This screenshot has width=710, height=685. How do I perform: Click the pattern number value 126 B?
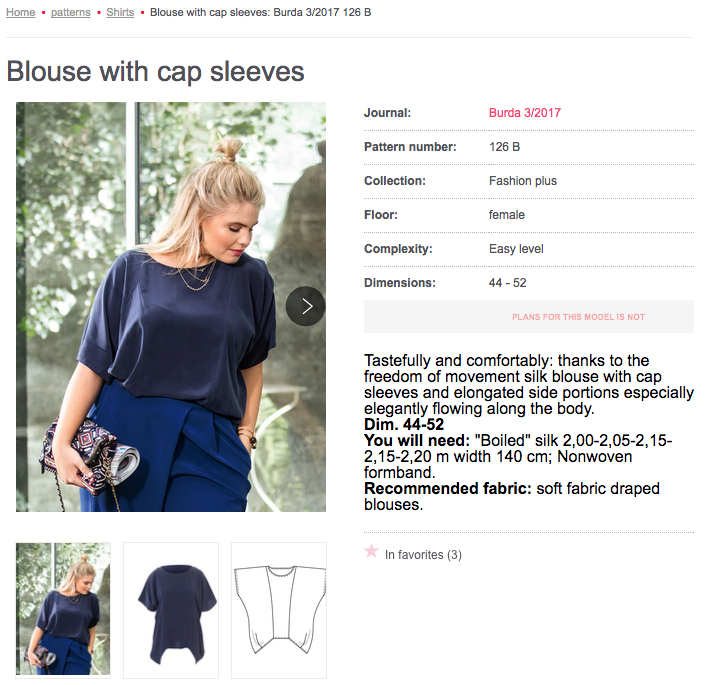point(504,147)
